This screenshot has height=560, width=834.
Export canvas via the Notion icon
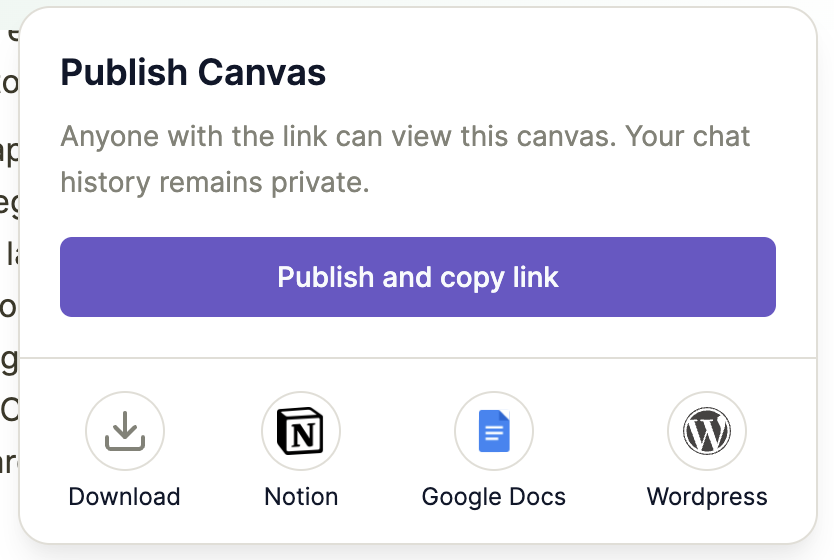click(301, 431)
